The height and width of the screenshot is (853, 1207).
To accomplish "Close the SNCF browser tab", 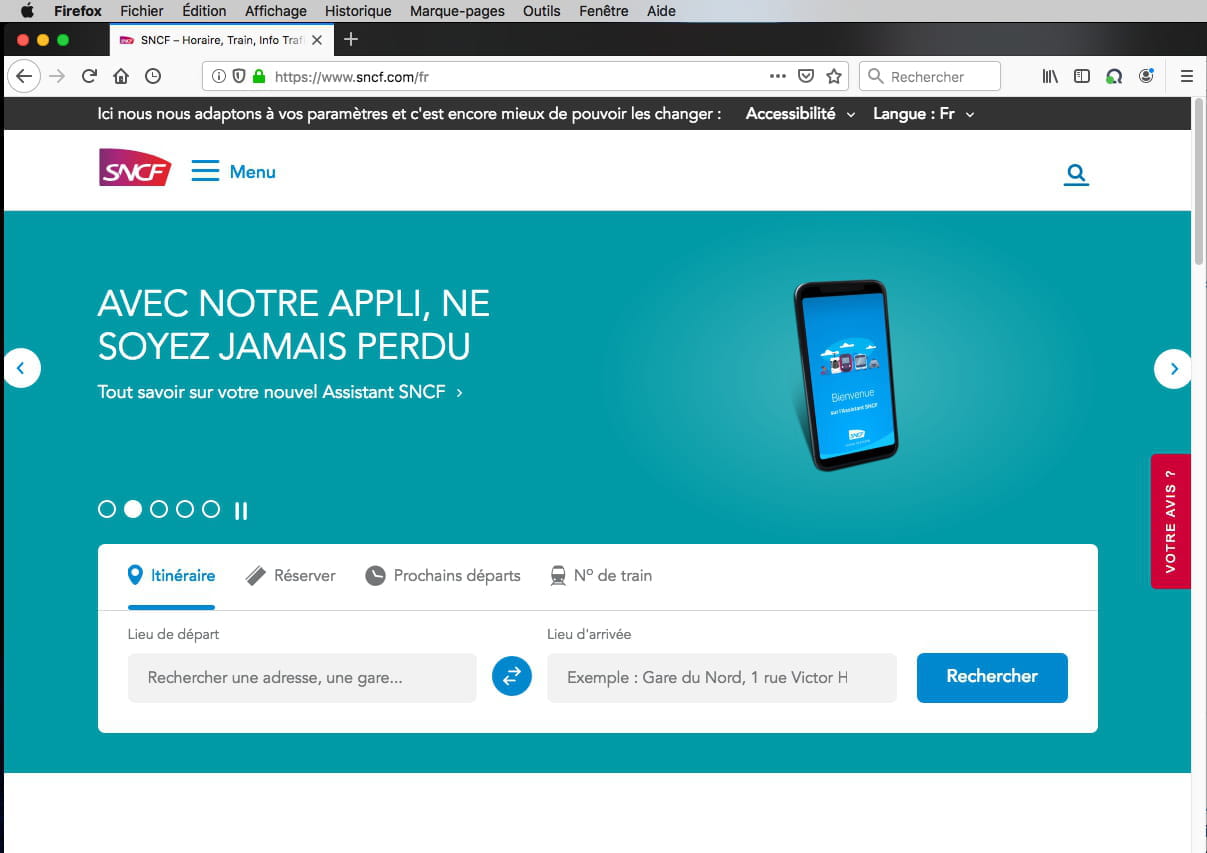I will click(x=317, y=40).
